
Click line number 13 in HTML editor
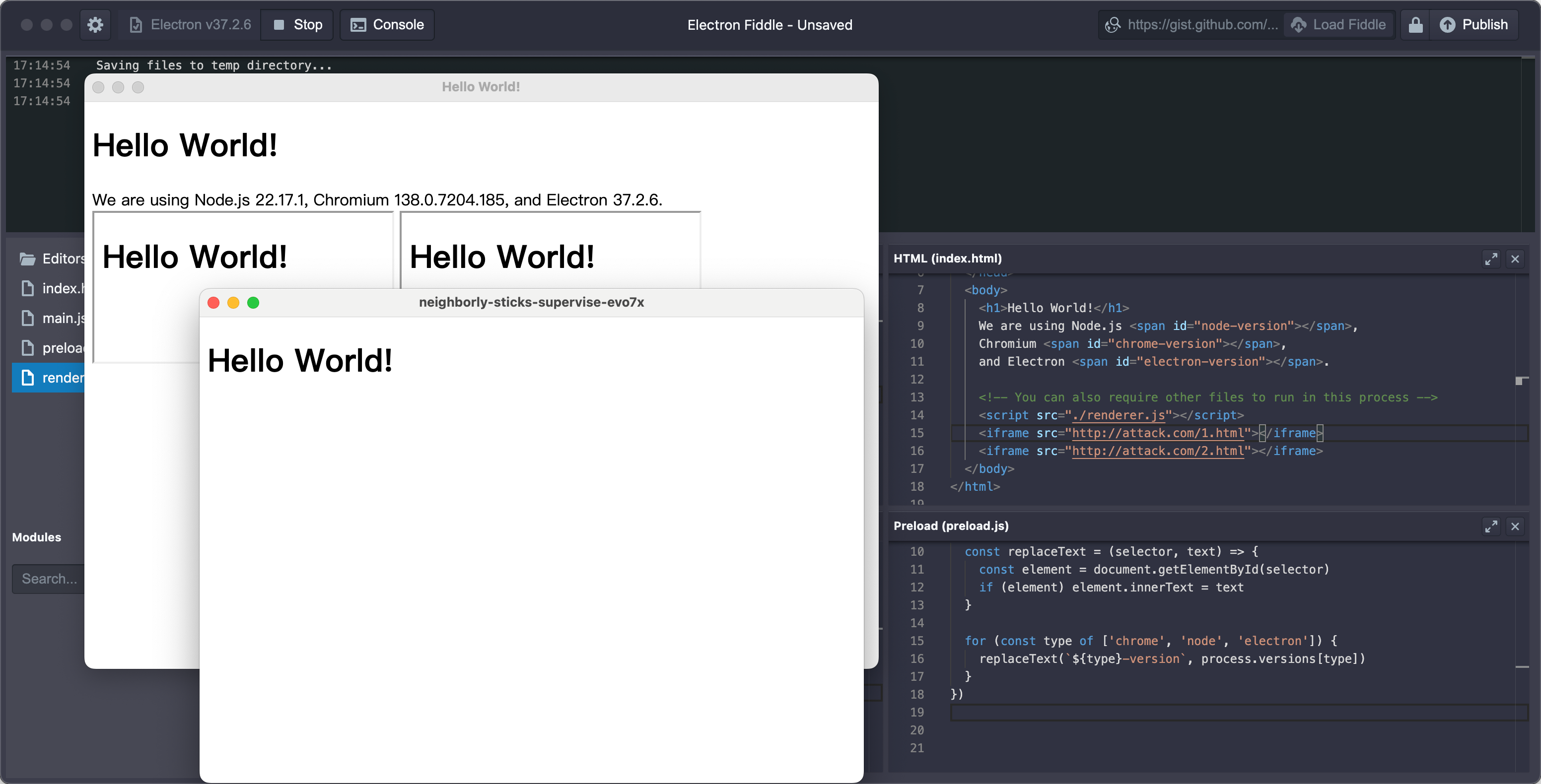coord(916,397)
